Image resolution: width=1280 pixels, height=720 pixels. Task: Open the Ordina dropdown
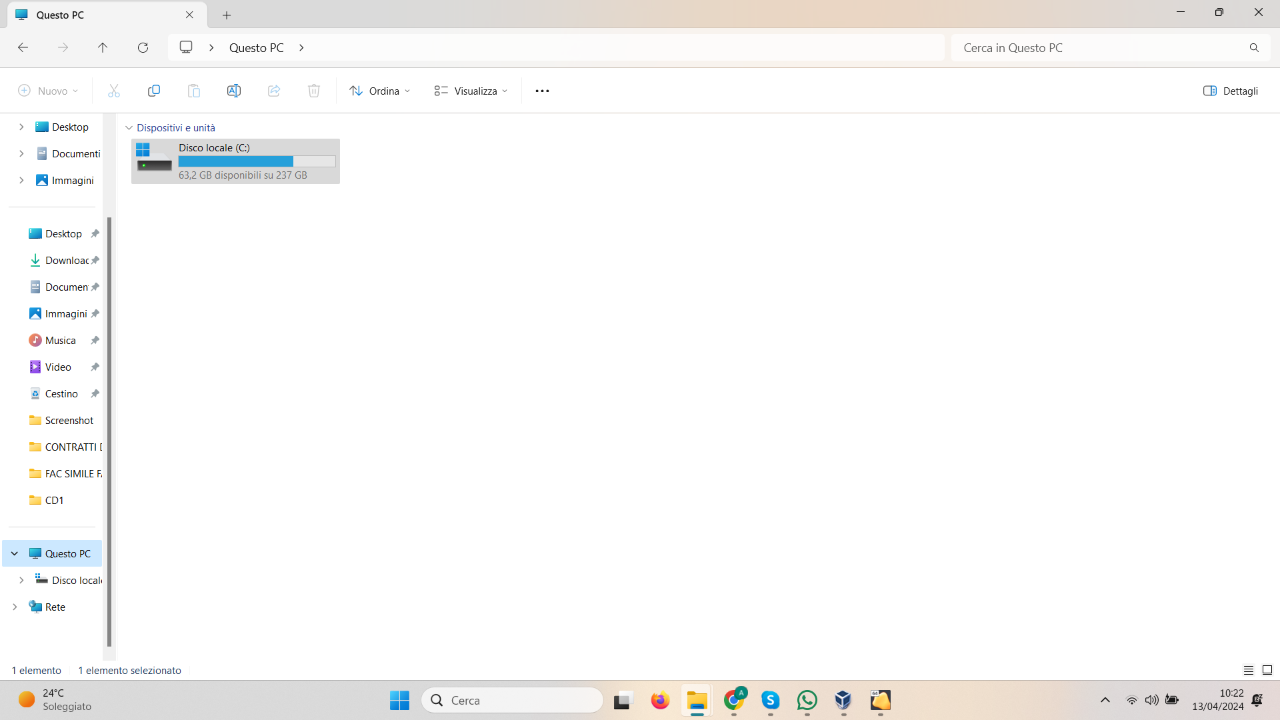point(380,91)
